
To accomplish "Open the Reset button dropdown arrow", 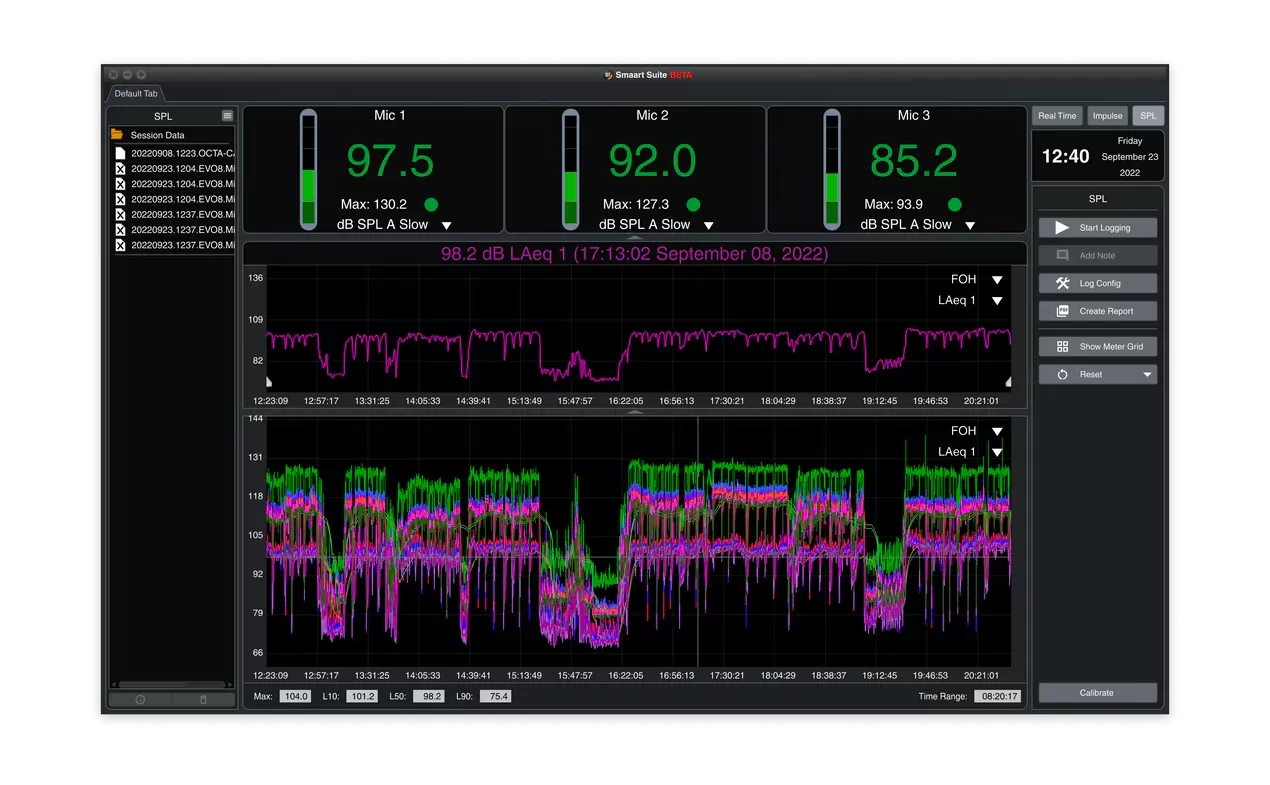I will point(1148,375).
